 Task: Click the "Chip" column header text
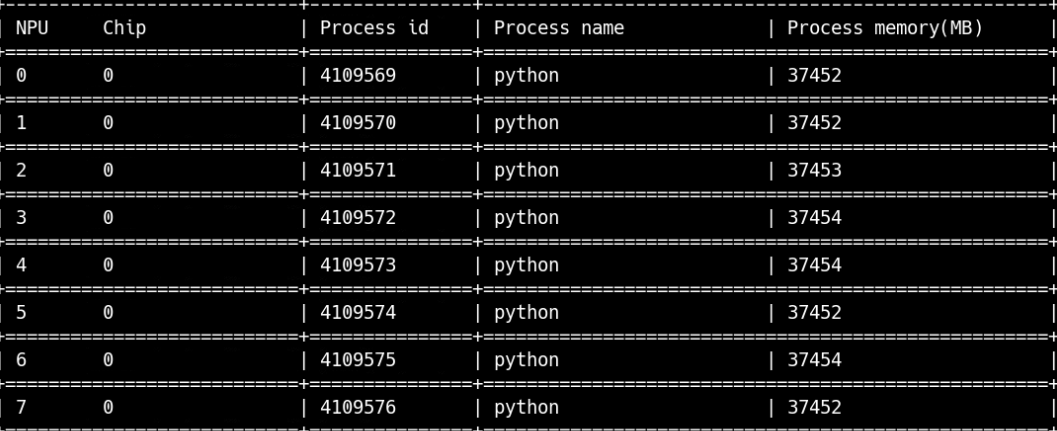pos(124,28)
